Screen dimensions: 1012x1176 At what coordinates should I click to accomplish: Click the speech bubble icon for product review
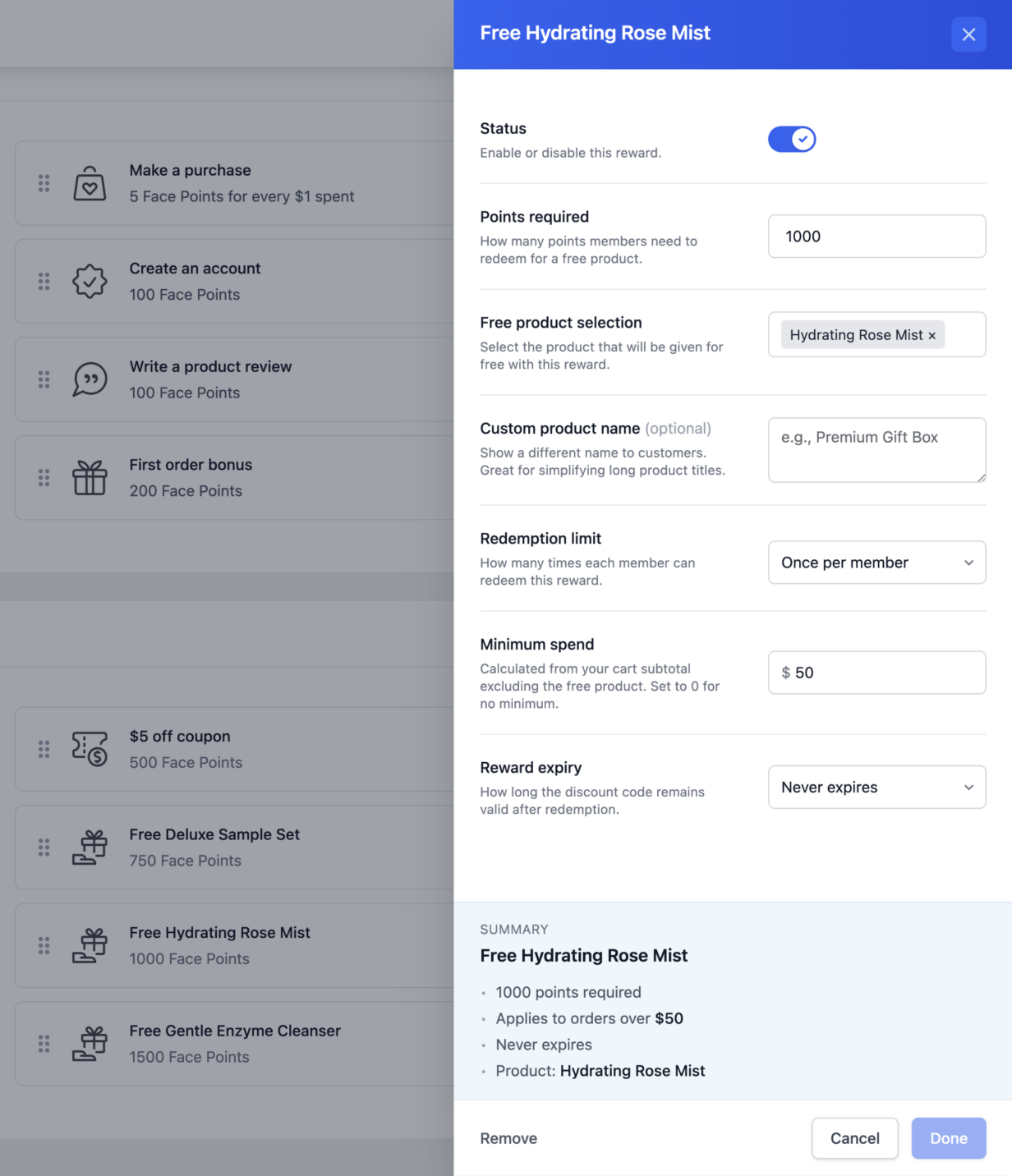pyautogui.click(x=90, y=379)
